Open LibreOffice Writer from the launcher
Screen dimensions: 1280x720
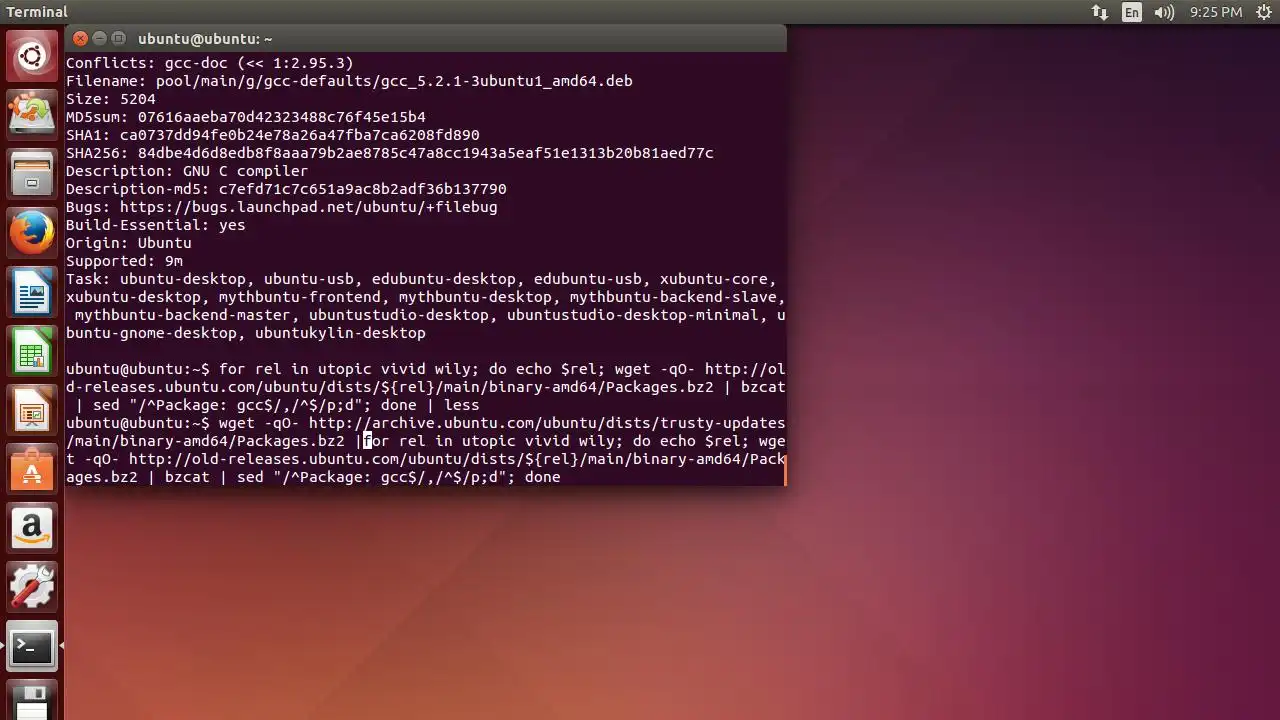coord(32,294)
